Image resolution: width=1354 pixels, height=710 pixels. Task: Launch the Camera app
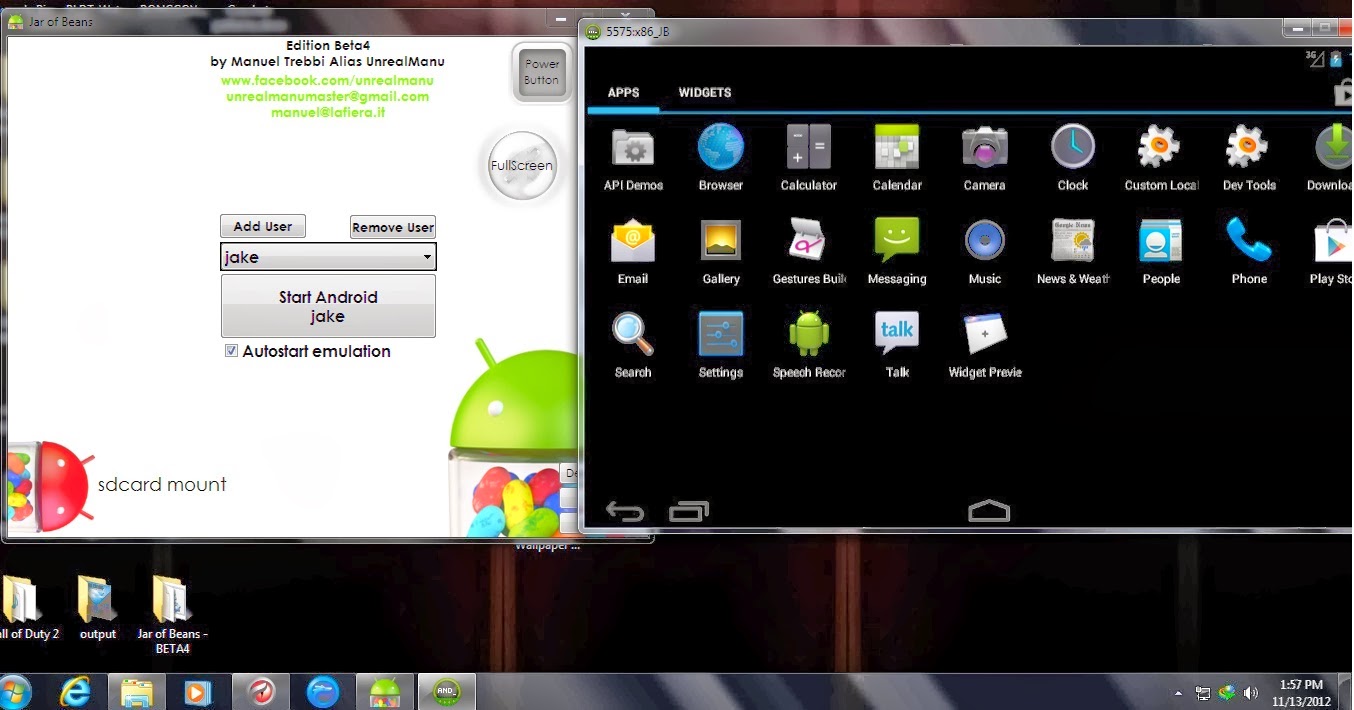tap(985, 157)
